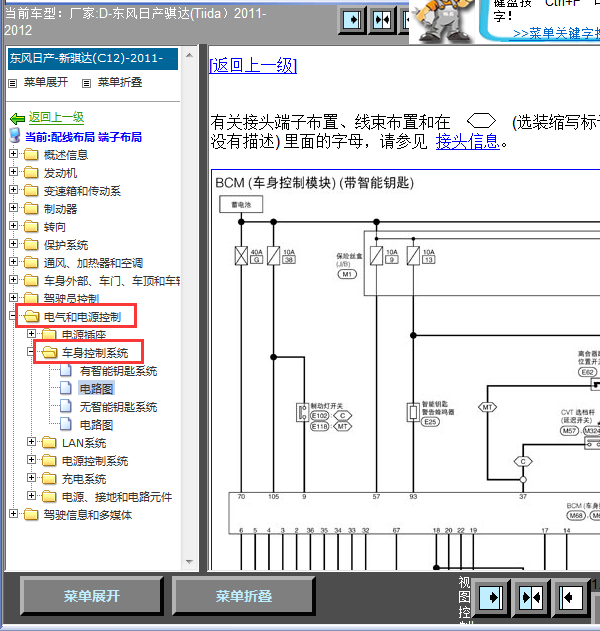Viewport: 600px width, 631px height.
Task: Click the top inward-arrows view control icon
Action: [382, 20]
